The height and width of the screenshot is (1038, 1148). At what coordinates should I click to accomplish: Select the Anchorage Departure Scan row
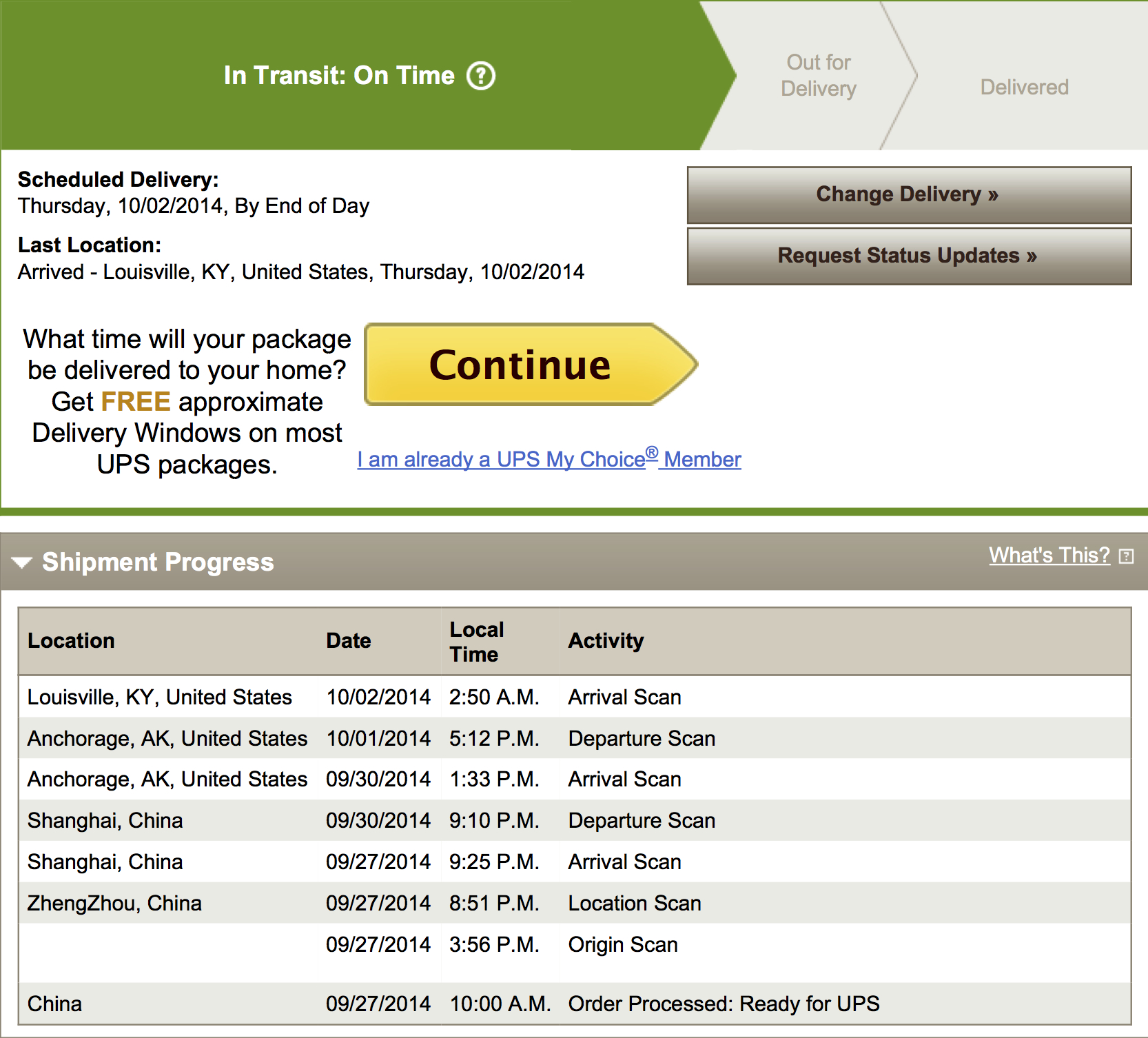coord(575,738)
